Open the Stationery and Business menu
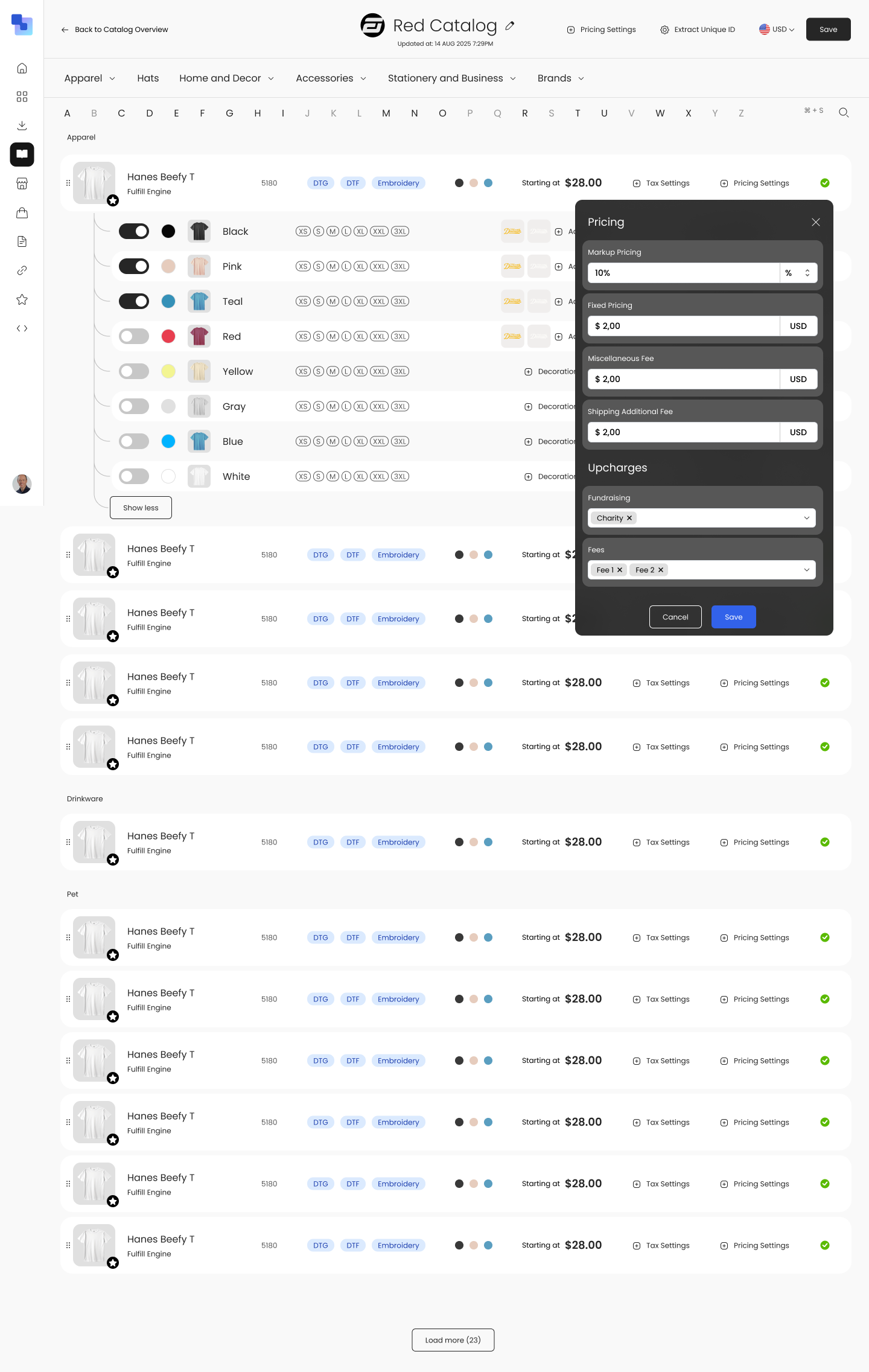 (x=452, y=78)
